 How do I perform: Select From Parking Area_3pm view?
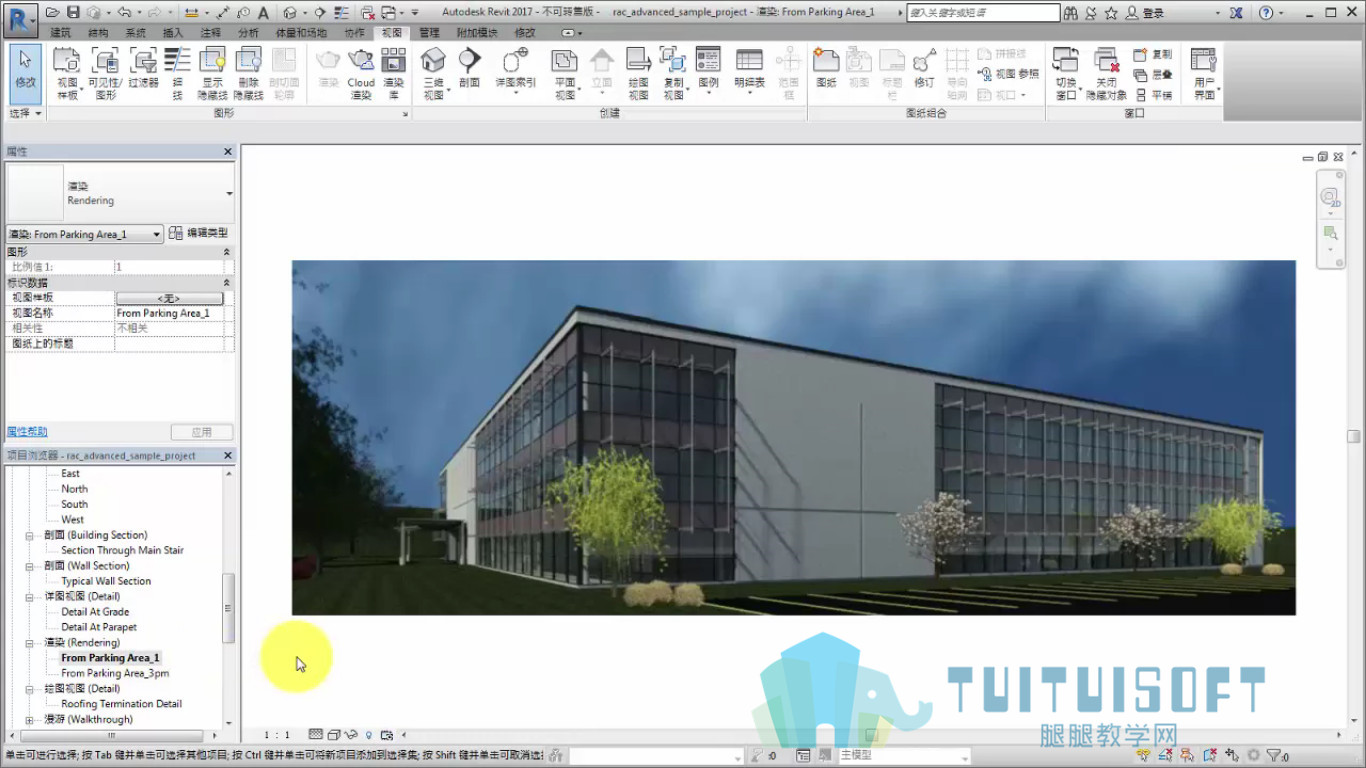115,674
